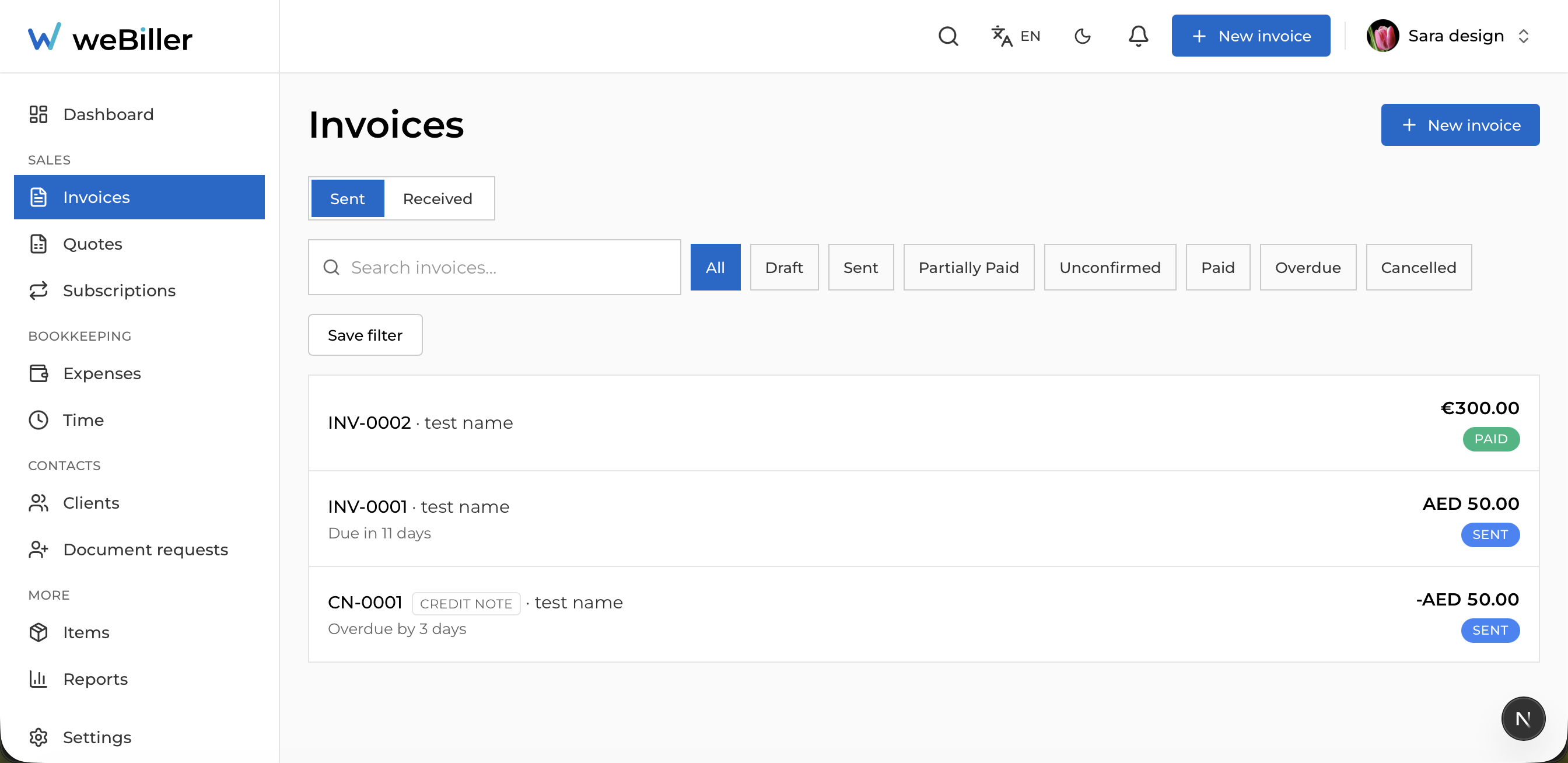
Task: Select the Quotes menu label
Action: click(93, 244)
